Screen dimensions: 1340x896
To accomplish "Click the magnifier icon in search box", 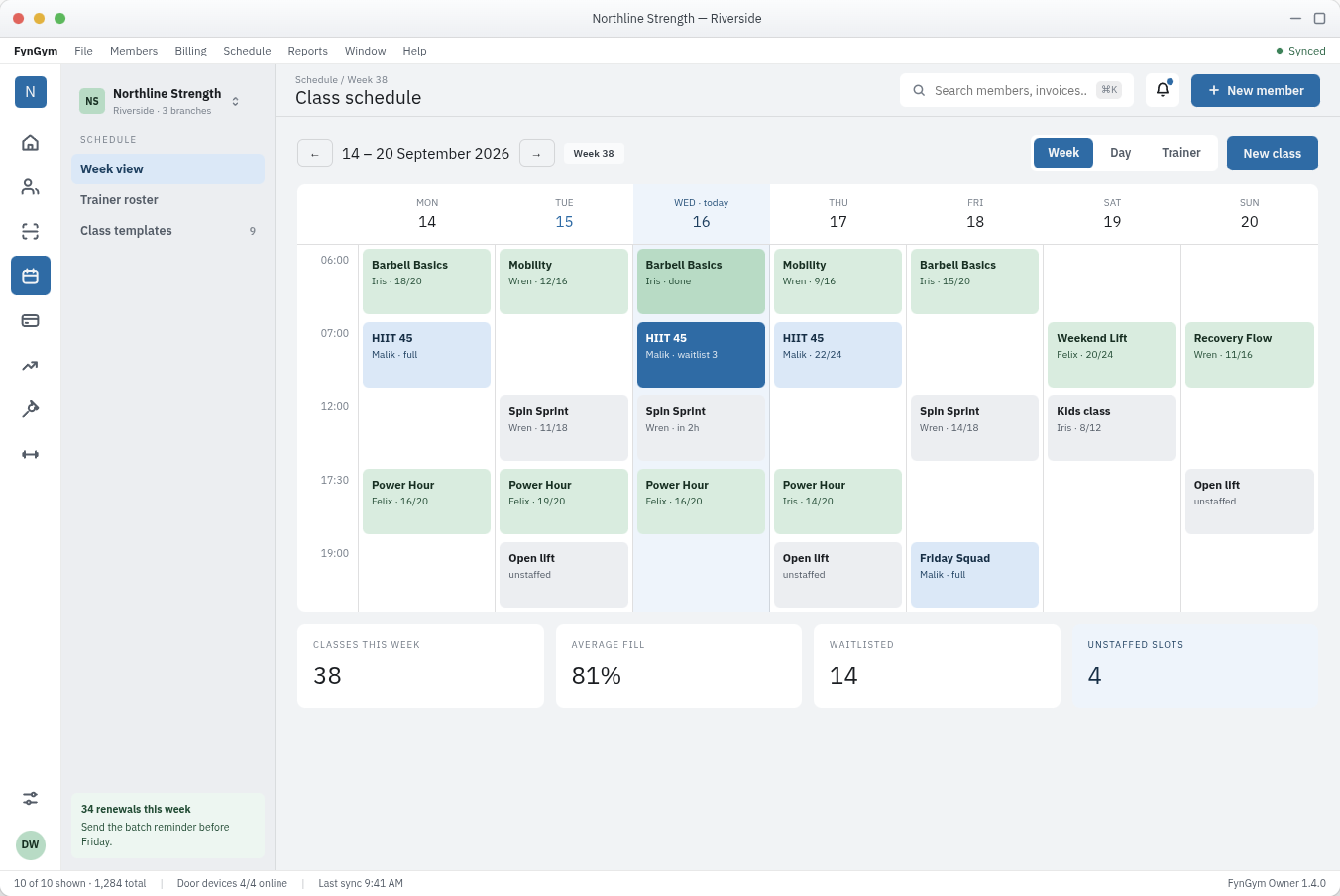I will coord(919,90).
